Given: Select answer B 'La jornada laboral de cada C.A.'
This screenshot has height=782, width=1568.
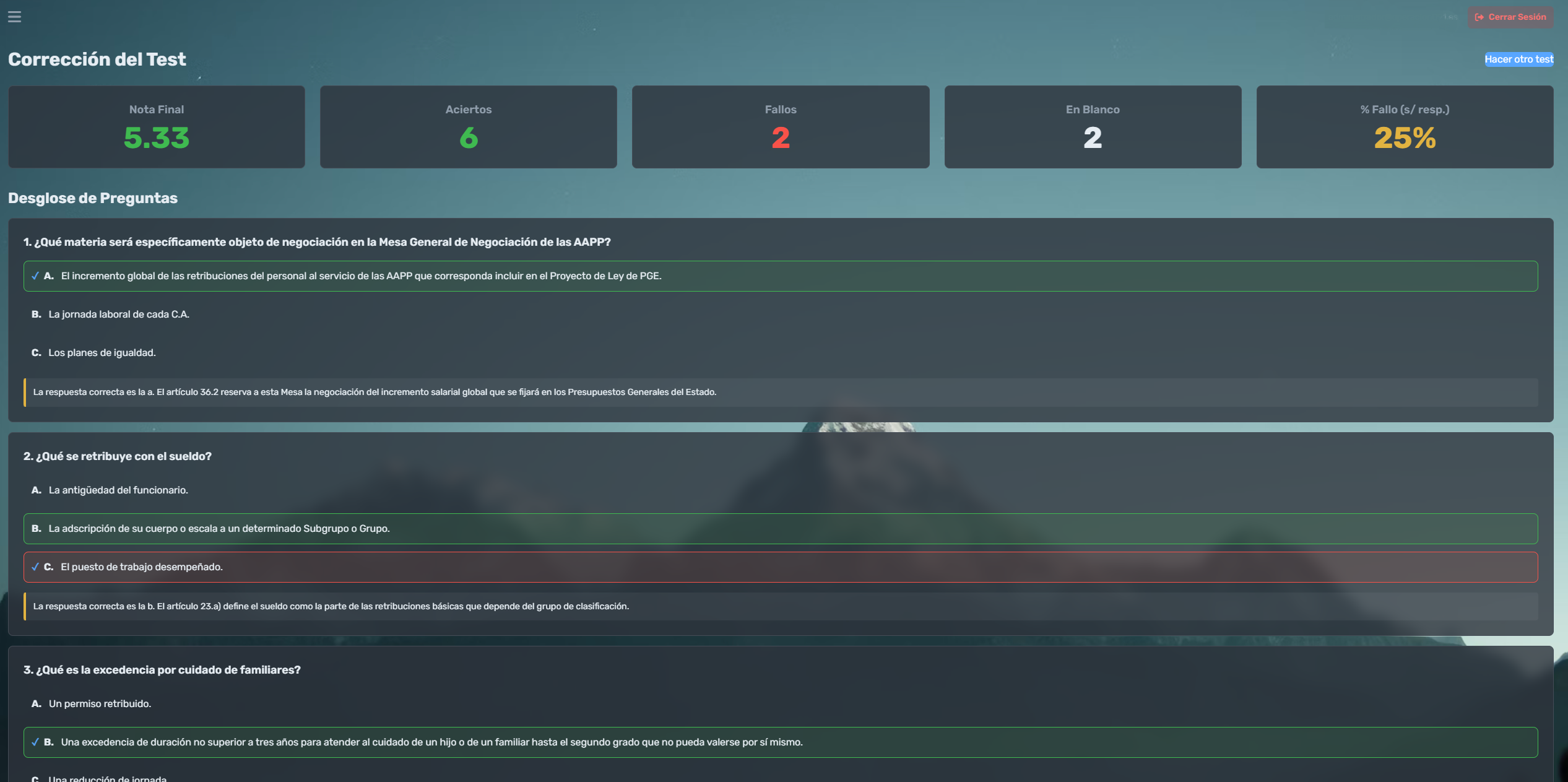Looking at the screenshot, I should [118, 315].
